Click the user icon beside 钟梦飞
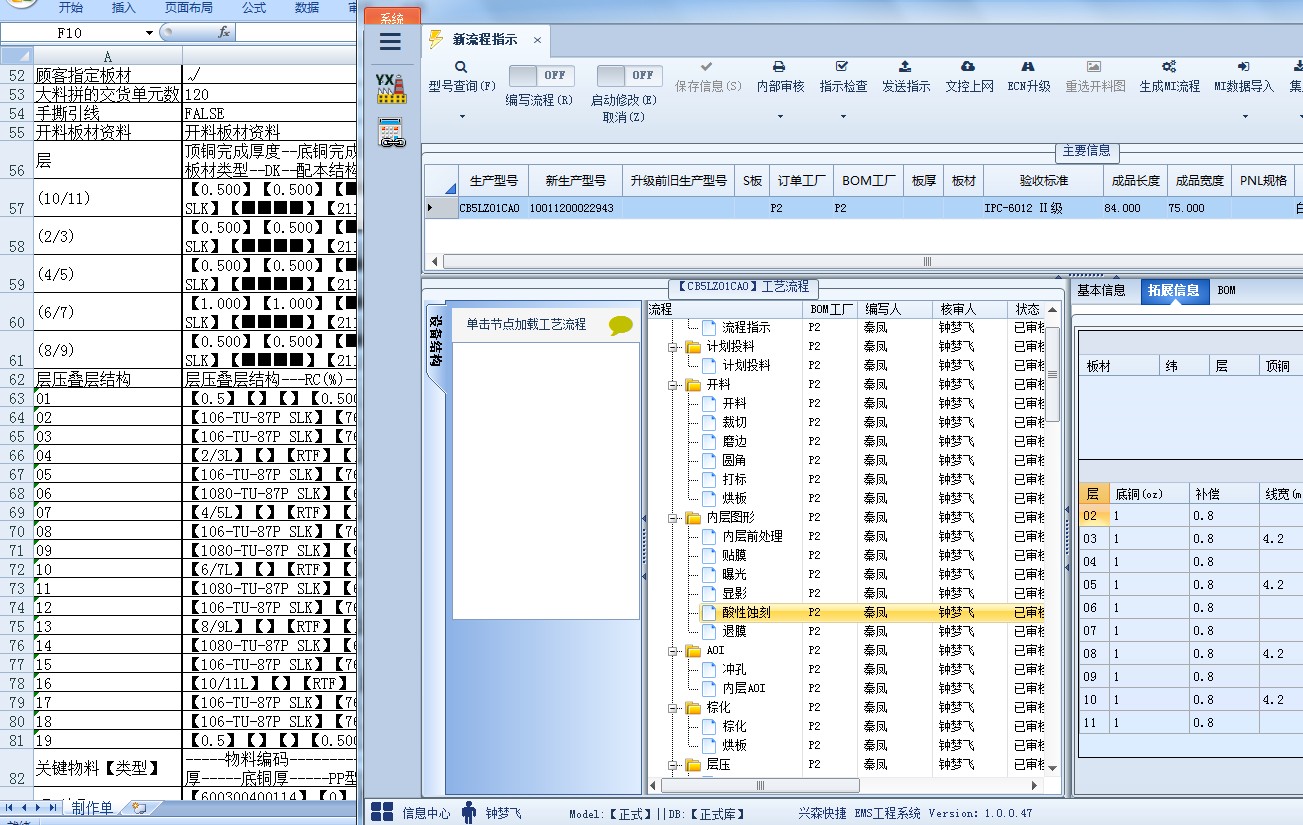The image size is (1303, 825). click(469, 812)
